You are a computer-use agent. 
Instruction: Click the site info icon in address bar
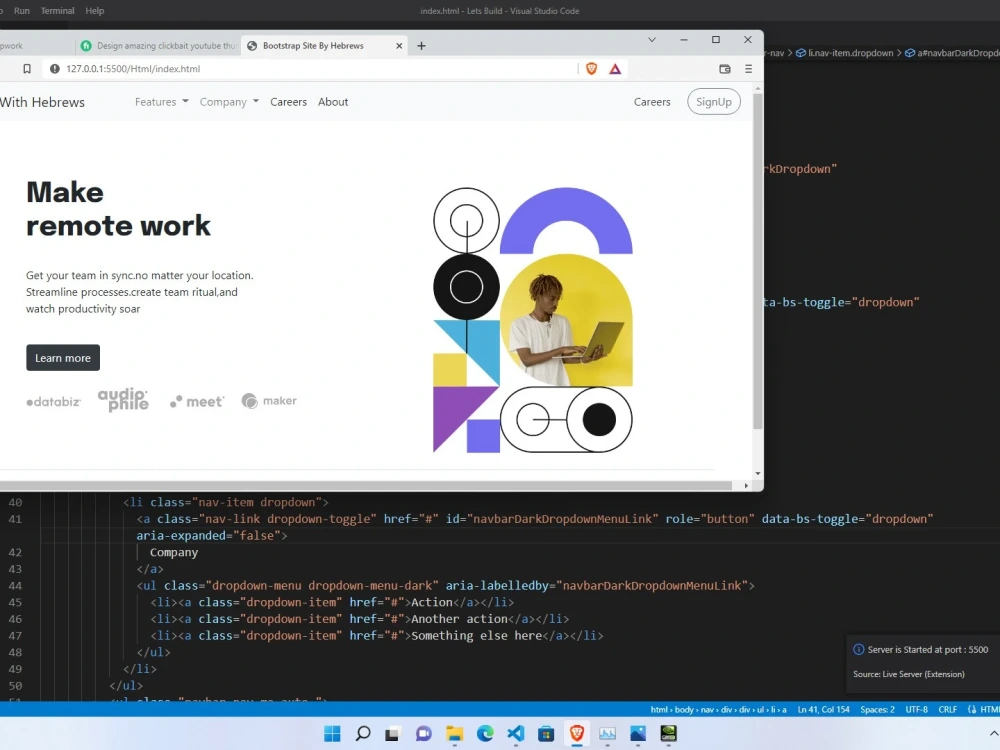pos(55,69)
